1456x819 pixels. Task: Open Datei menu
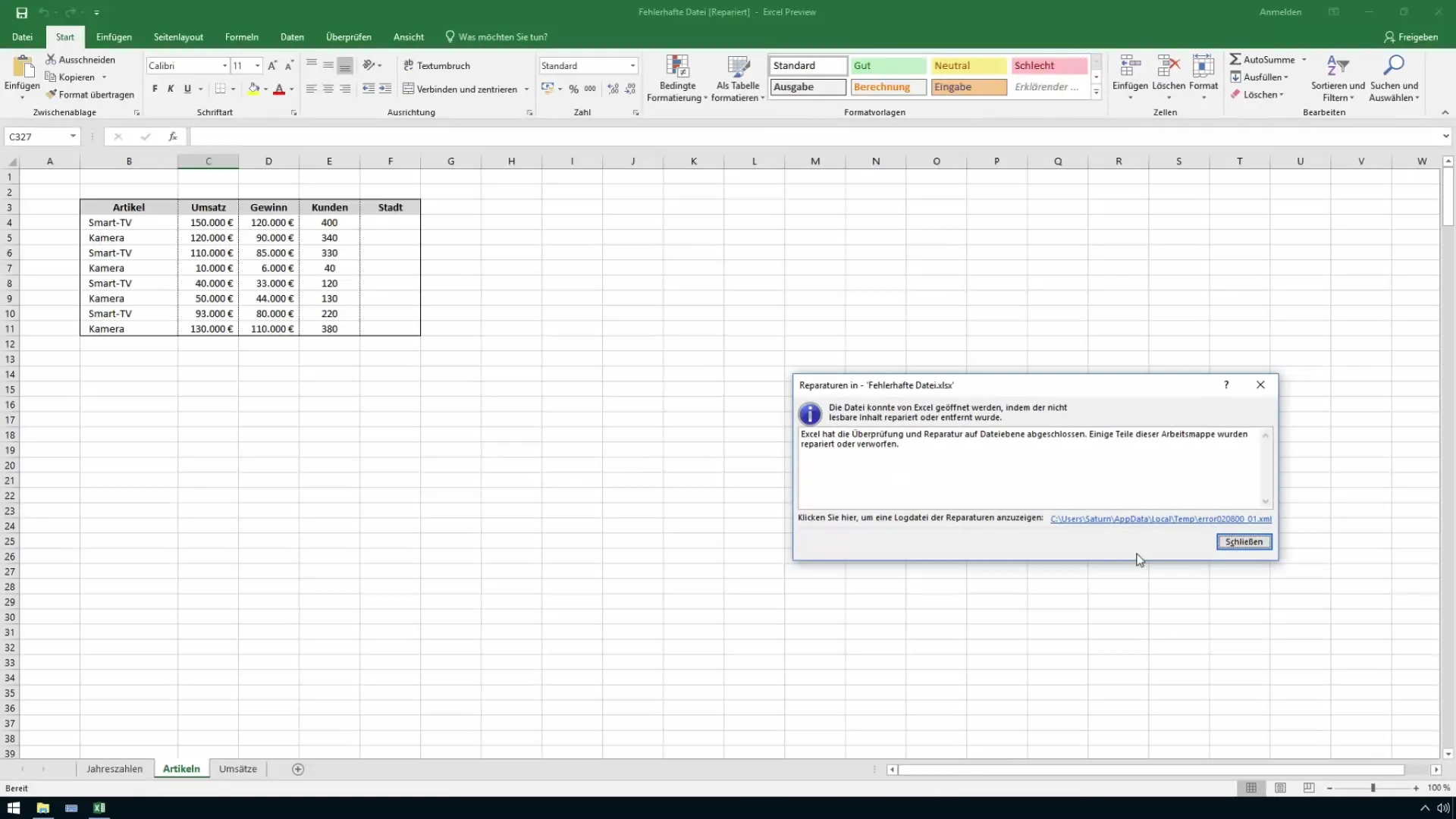coord(22,36)
